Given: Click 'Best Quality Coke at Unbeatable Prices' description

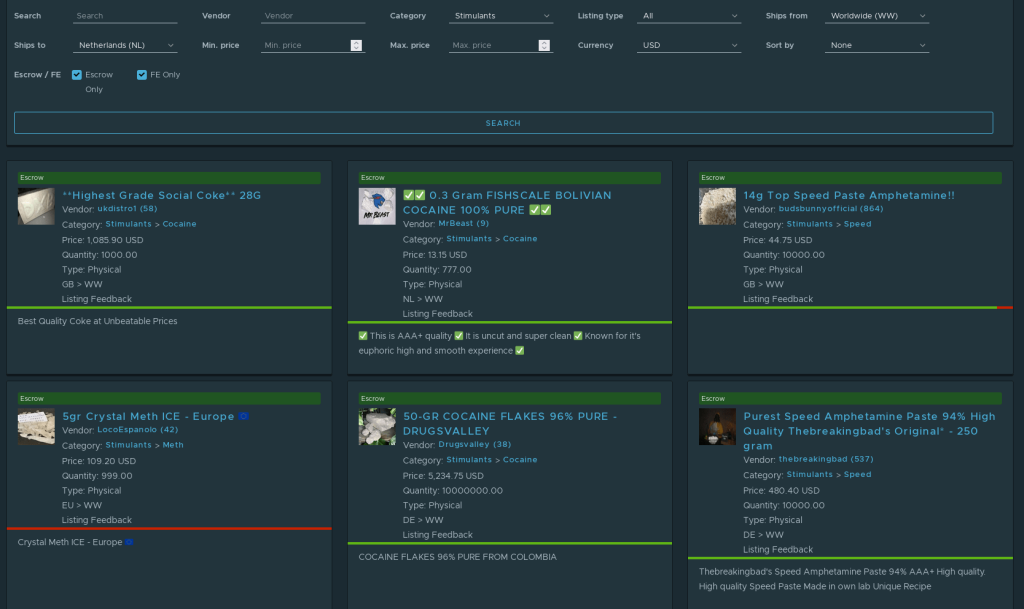Looking at the screenshot, I should pos(97,321).
